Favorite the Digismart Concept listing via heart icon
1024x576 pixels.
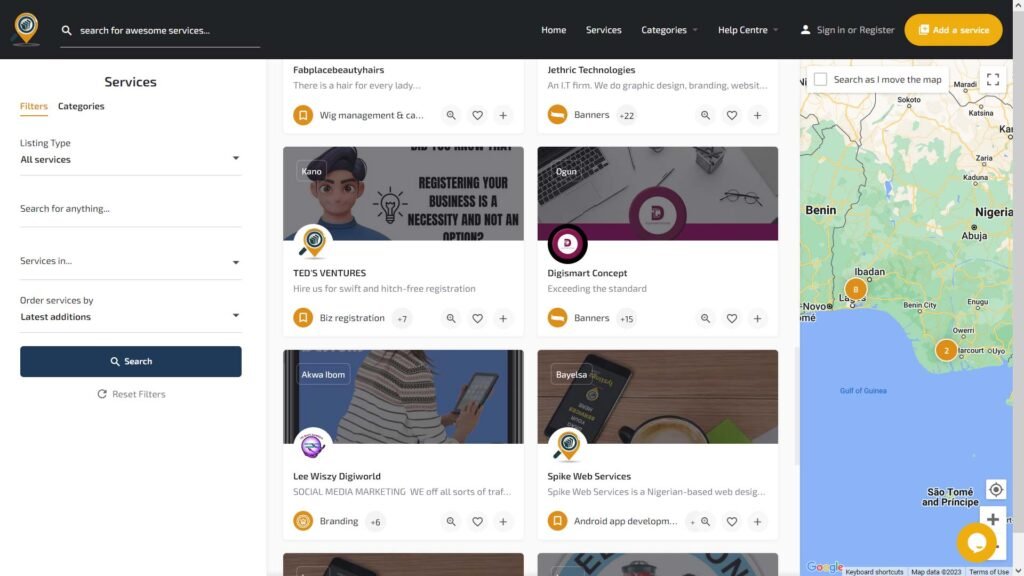732,318
